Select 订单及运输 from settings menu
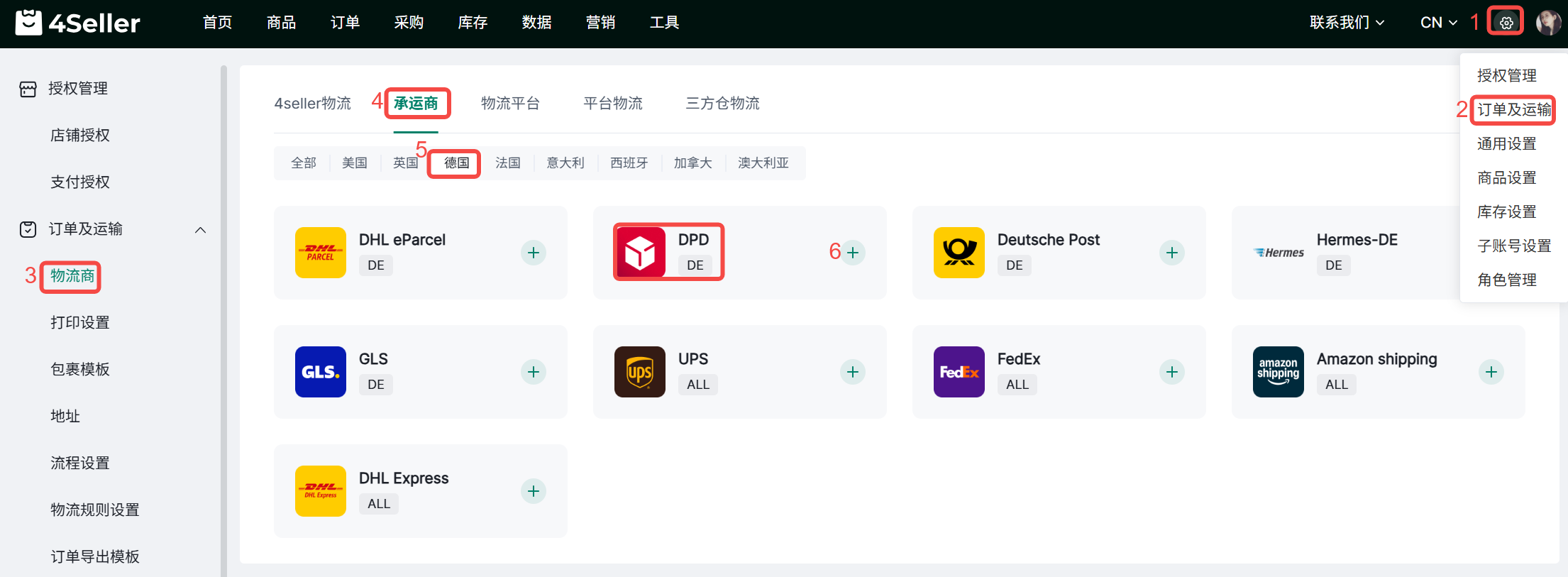 (x=1513, y=110)
